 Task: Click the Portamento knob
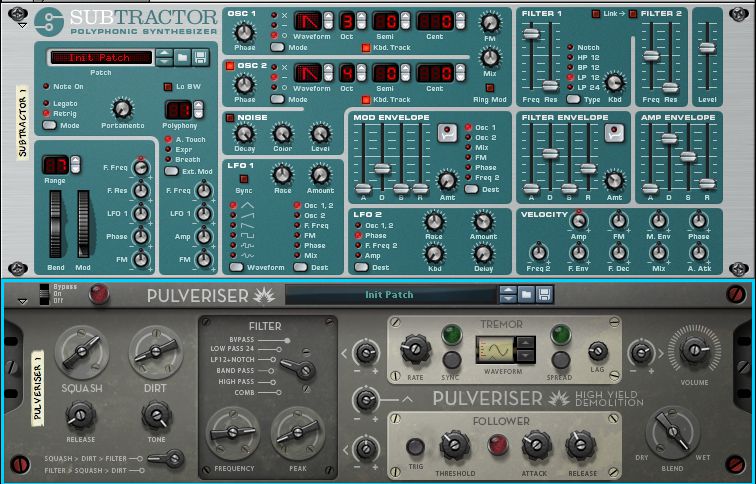pyautogui.click(x=122, y=109)
